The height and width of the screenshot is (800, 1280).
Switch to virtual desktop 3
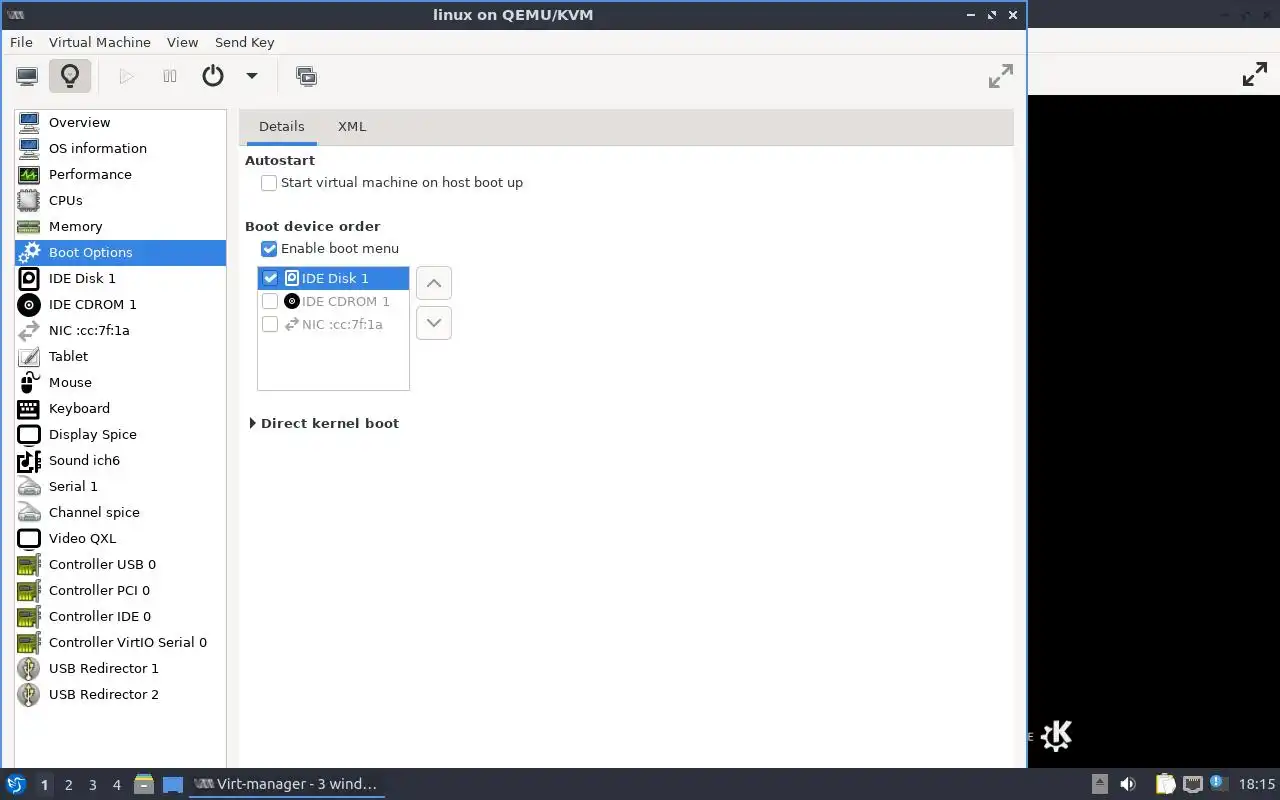92,785
